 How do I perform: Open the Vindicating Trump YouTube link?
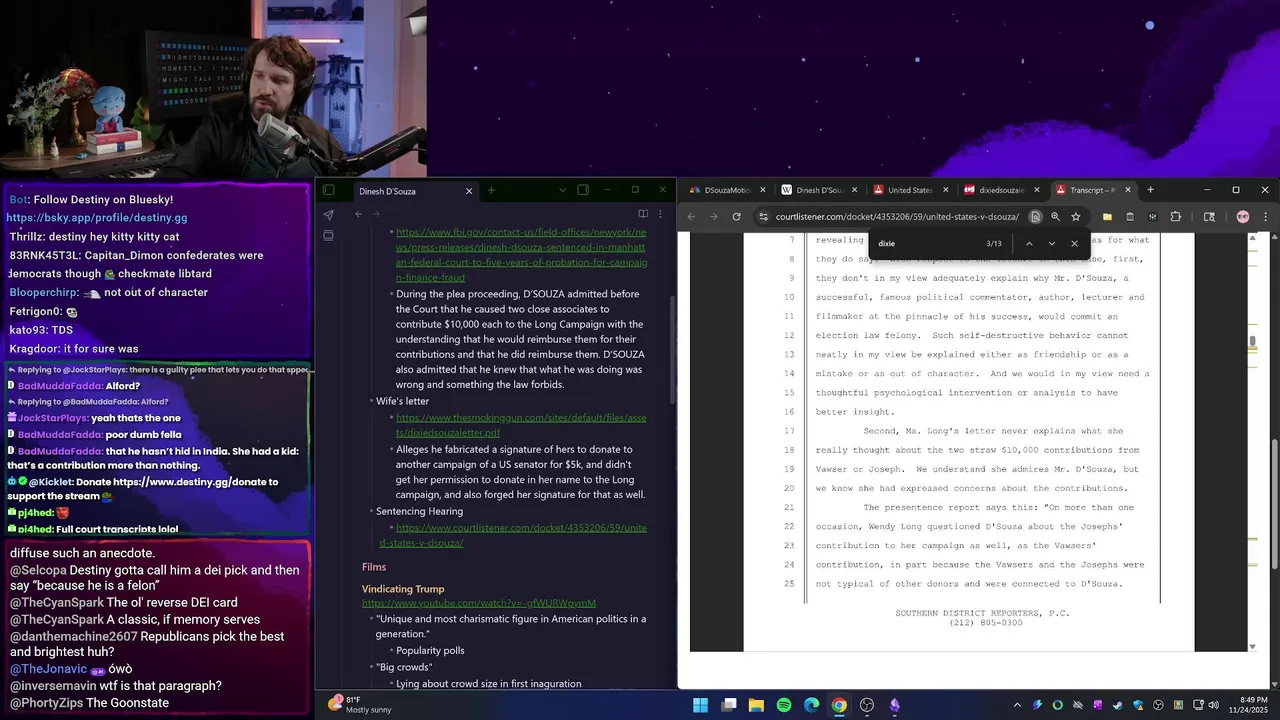pyautogui.click(x=479, y=603)
